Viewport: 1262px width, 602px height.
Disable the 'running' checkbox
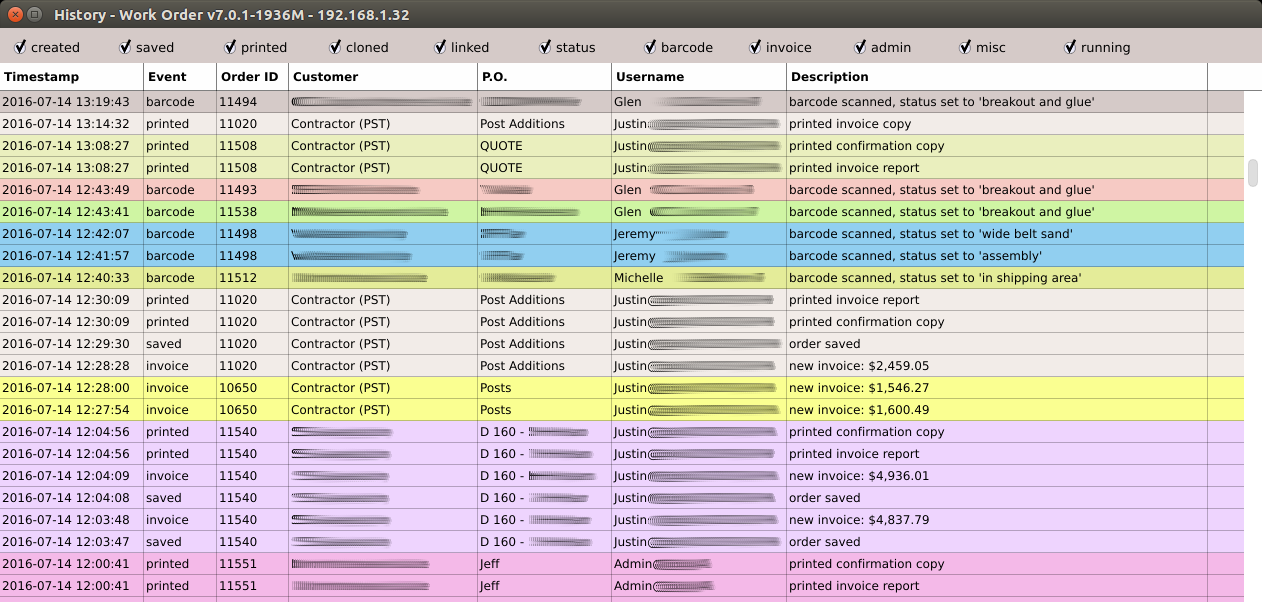coord(1071,47)
